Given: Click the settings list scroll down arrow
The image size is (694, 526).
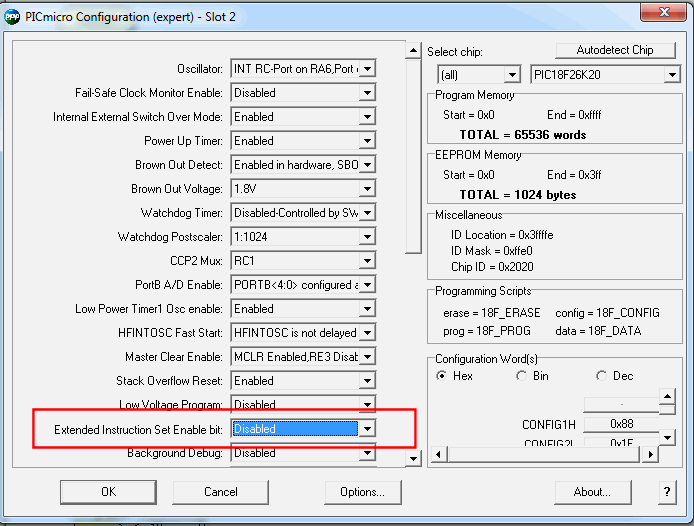Looking at the screenshot, I should point(413,459).
